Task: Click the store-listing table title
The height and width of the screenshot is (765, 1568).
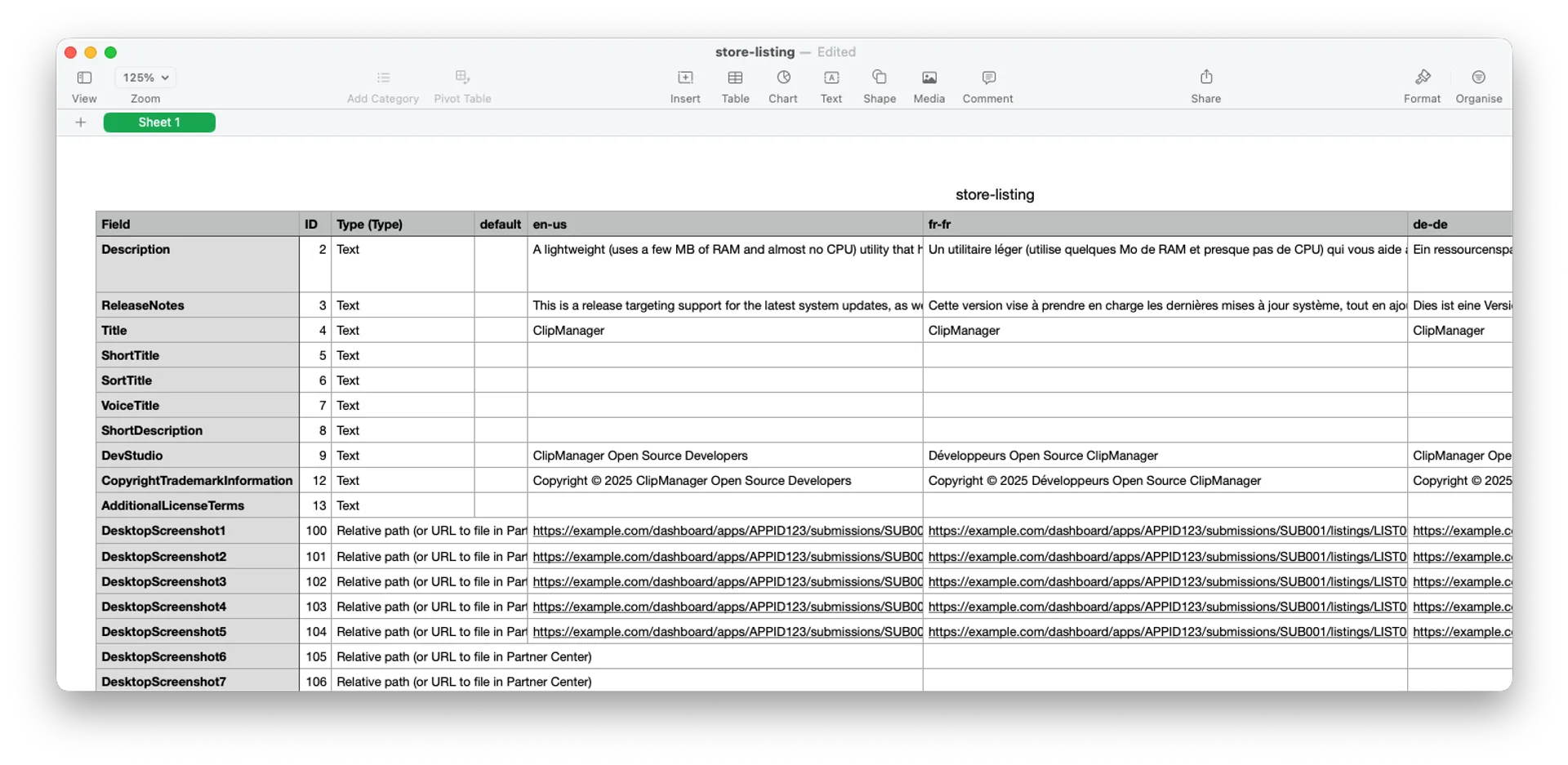Action: tap(994, 195)
